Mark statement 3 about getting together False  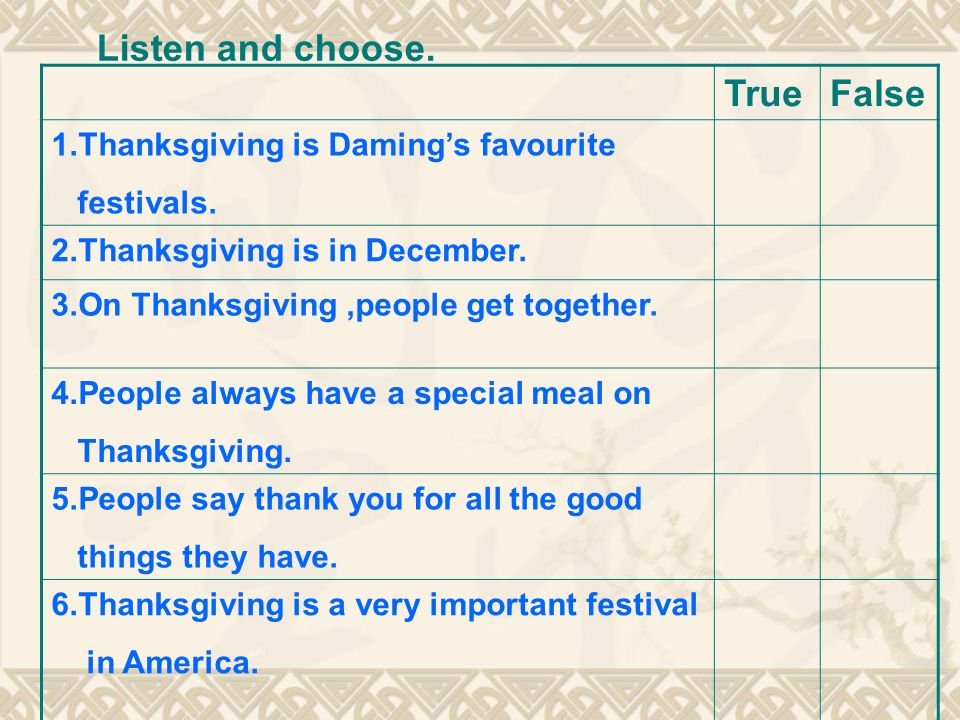pos(879,324)
